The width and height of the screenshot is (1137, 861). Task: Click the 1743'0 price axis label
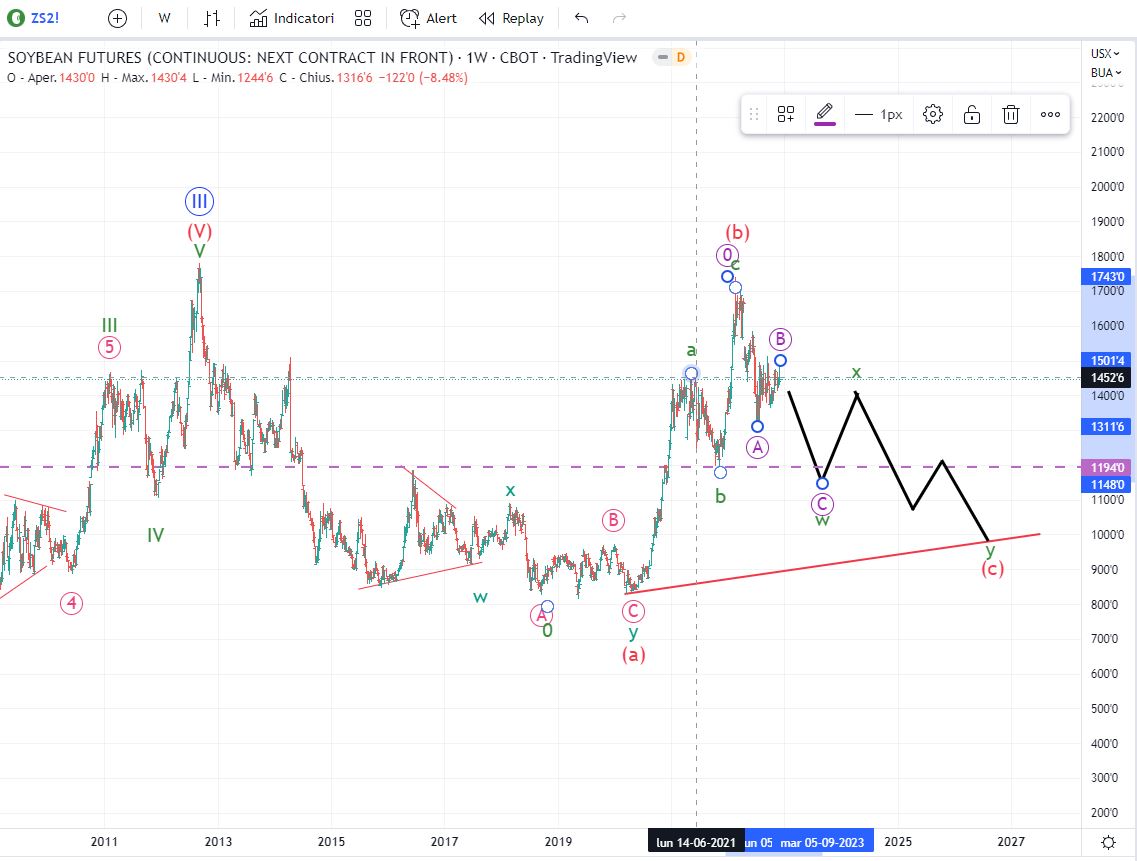1107,276
